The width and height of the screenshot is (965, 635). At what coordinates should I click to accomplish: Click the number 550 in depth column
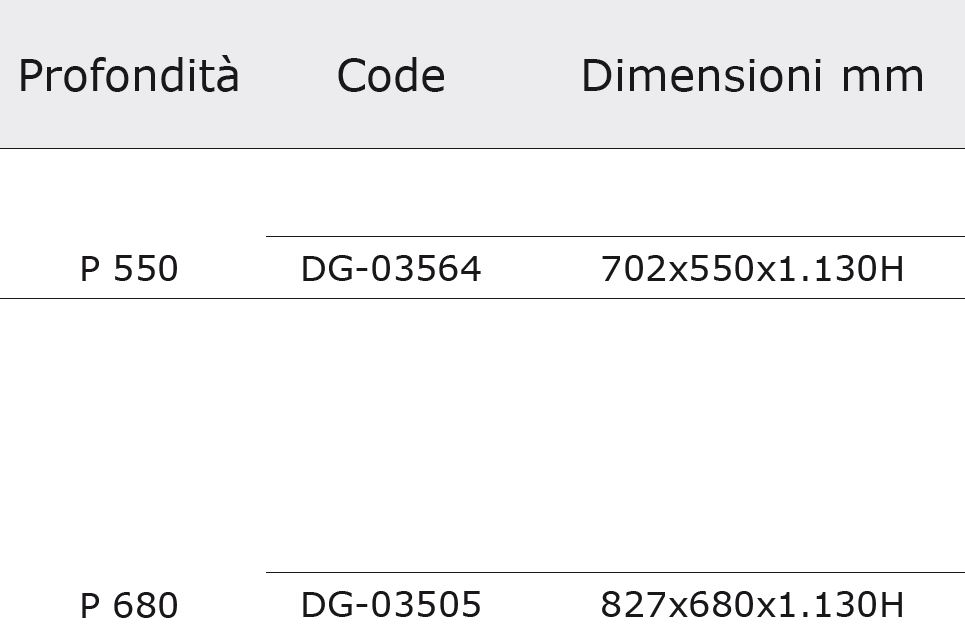click(x=146, y=269)
